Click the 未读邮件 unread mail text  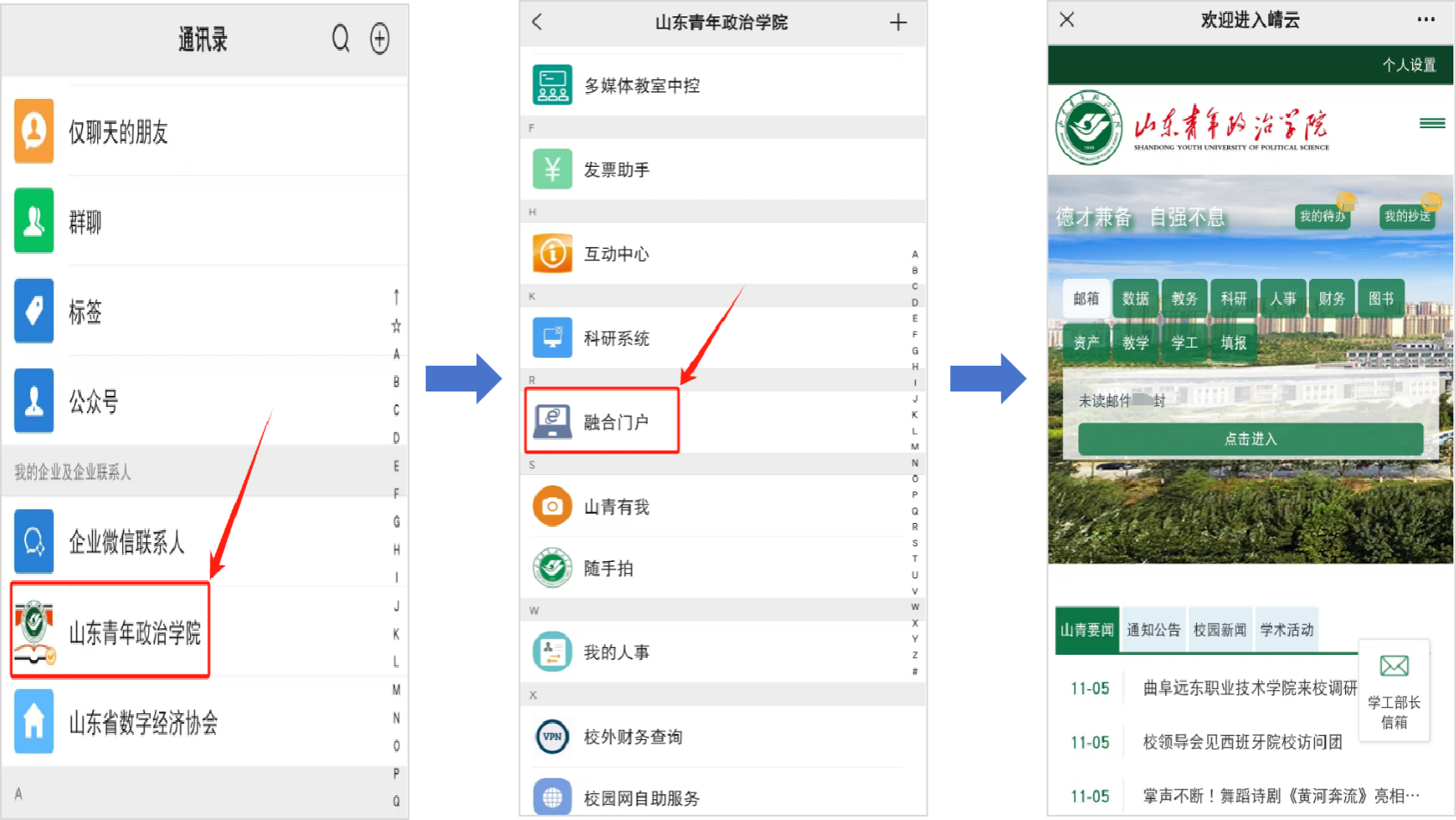pos(1121,400)
